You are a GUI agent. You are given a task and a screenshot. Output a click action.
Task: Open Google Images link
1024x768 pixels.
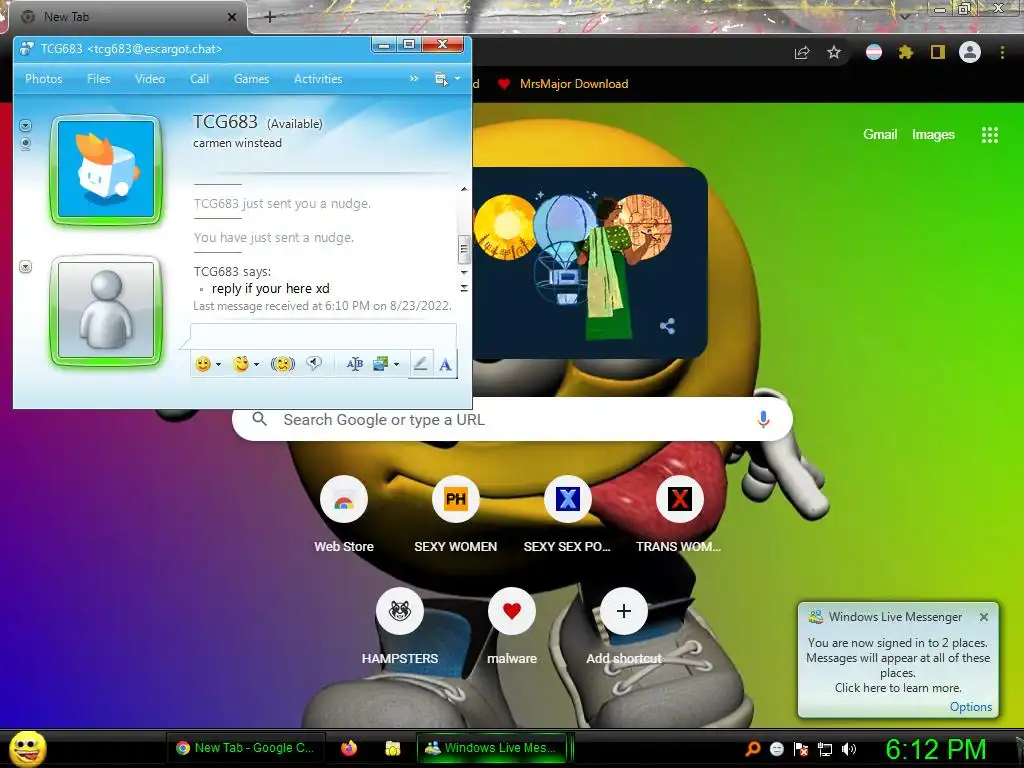tap(933, 135)
